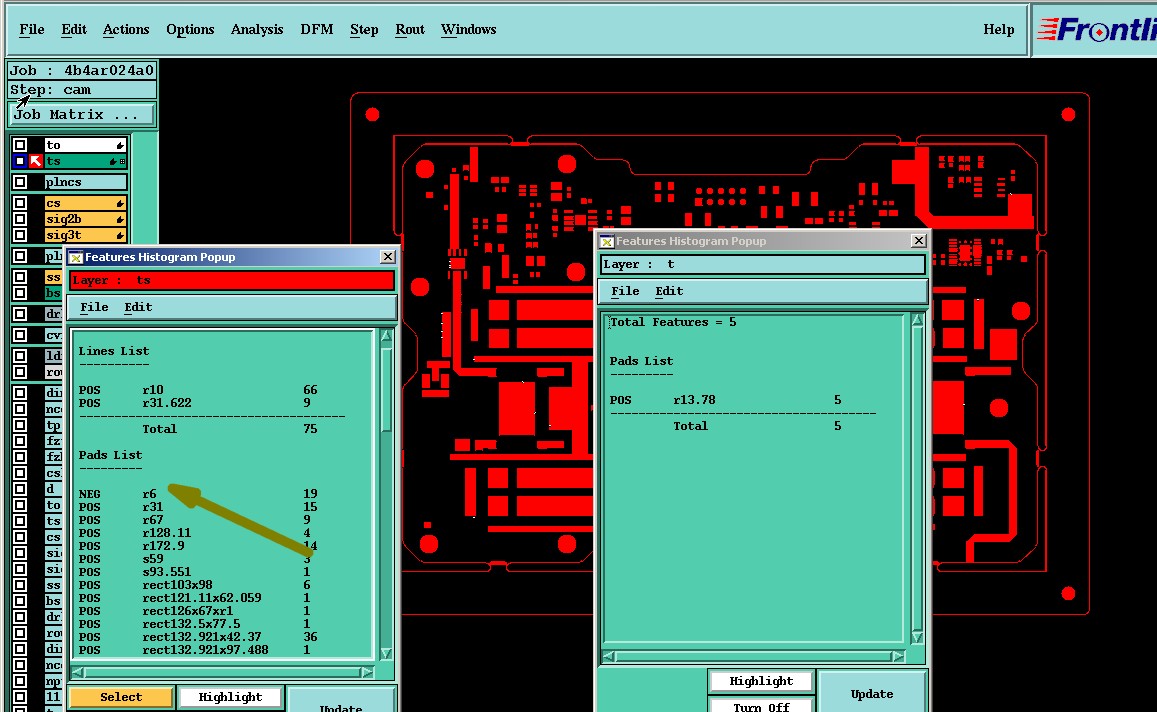Click the Frontline logo

pyautogui.click(x=1096, y=30)
